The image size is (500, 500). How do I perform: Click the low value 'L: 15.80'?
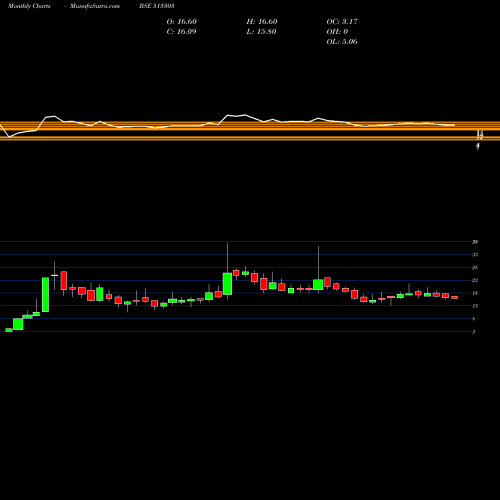click(x=261, y=32)
